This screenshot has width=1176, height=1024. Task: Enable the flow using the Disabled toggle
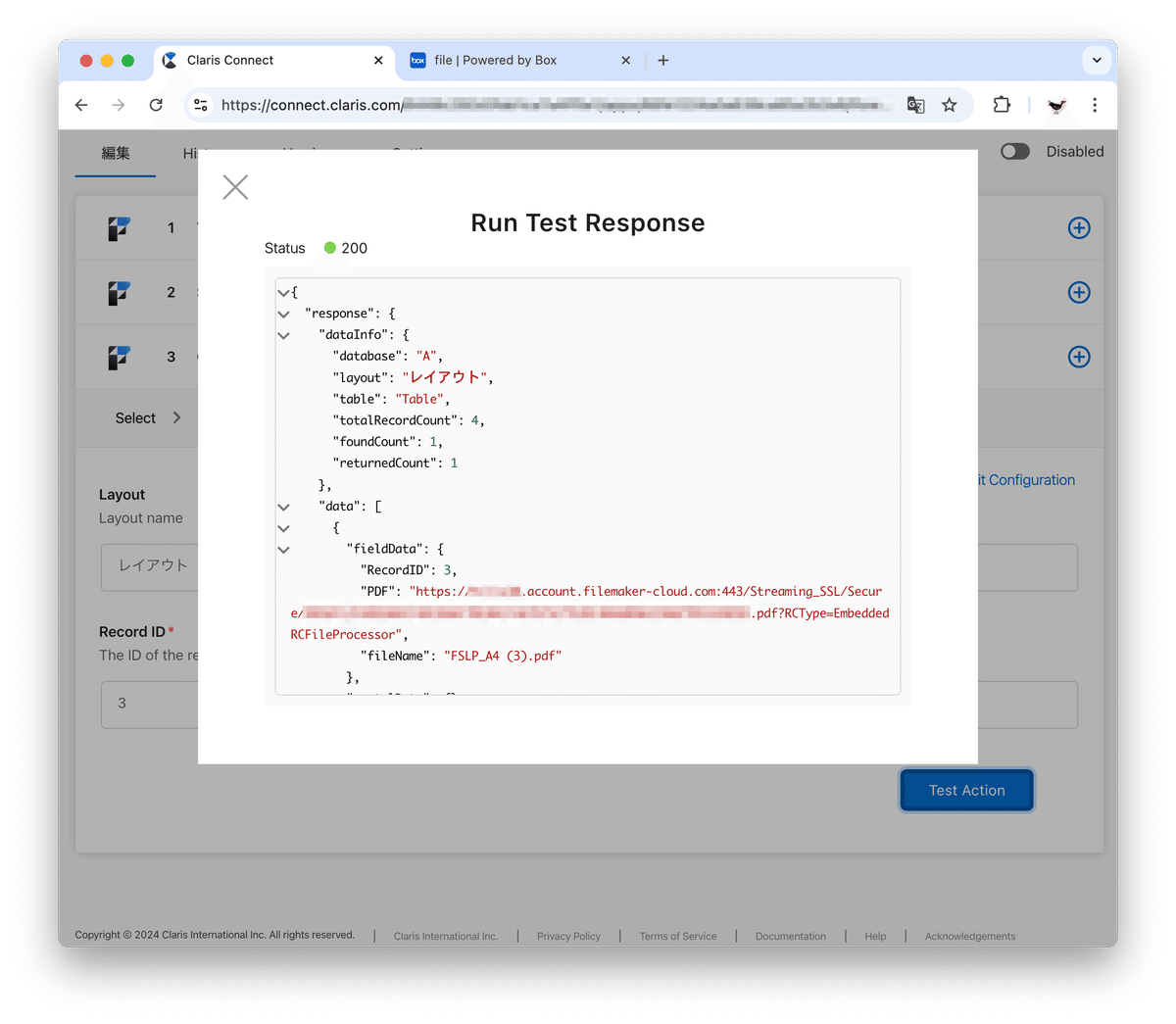click(x=1015, y=151)
